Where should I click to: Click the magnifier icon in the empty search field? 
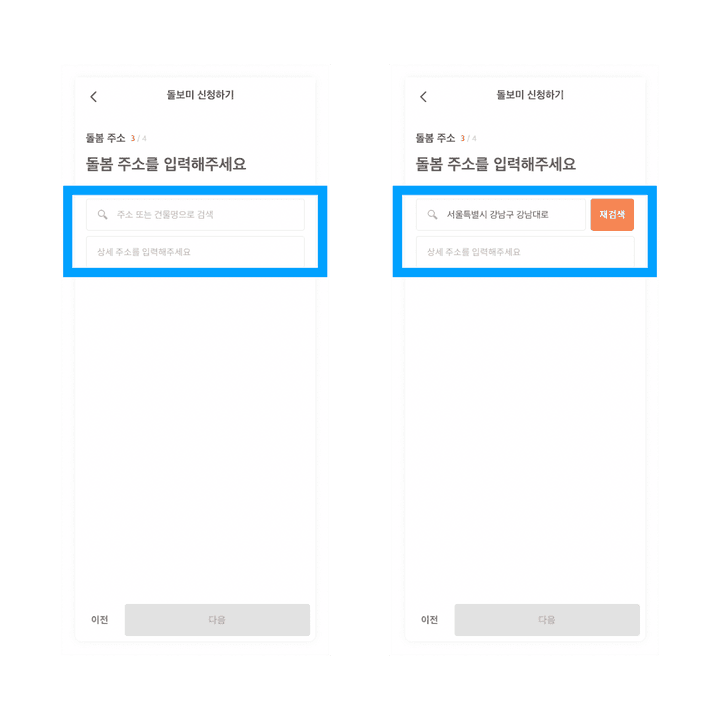click(102, 214)
